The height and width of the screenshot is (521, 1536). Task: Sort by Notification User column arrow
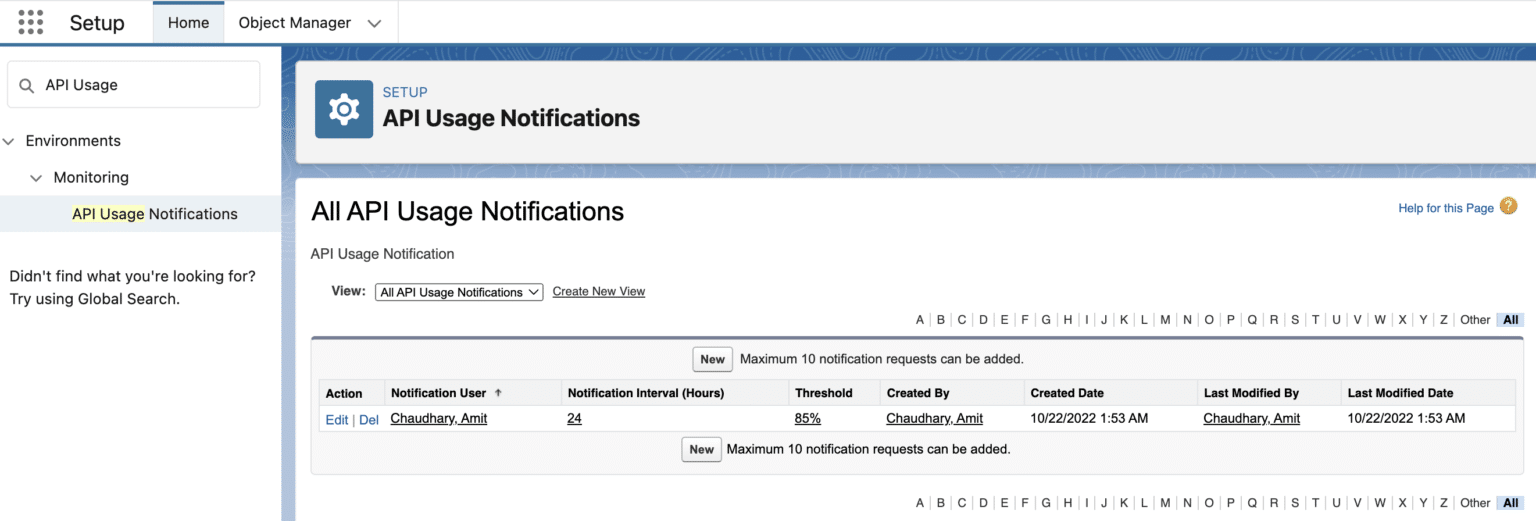click(x=498, y=393)
